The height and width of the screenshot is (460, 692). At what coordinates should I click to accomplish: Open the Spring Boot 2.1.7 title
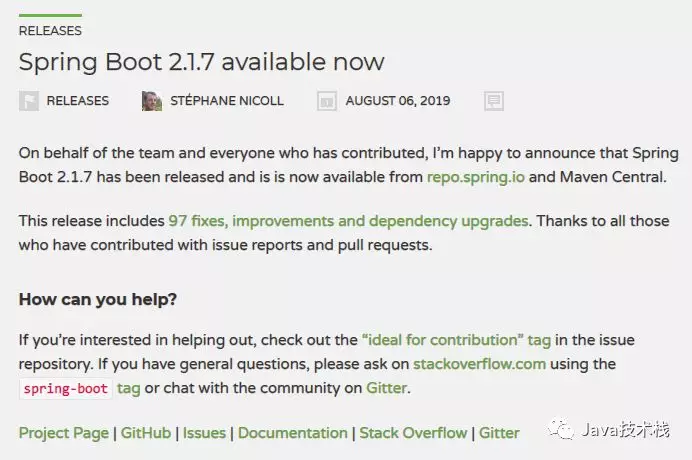(202, 61)
